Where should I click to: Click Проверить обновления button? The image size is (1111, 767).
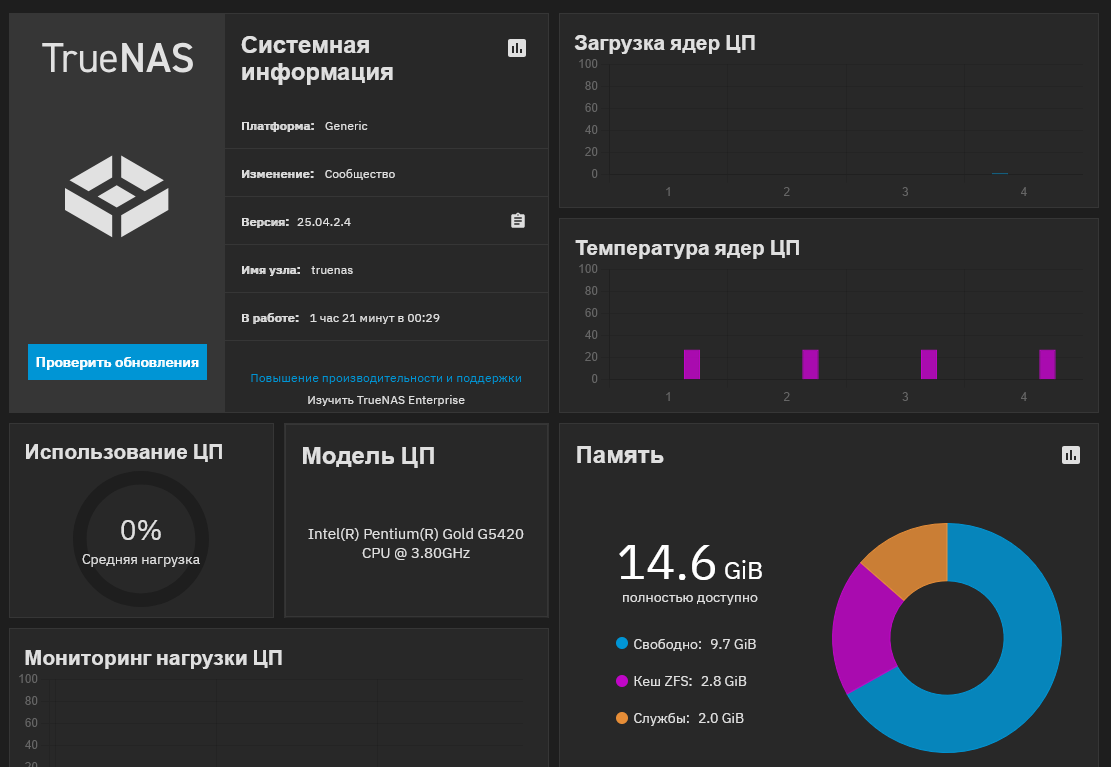click(118, 362)
